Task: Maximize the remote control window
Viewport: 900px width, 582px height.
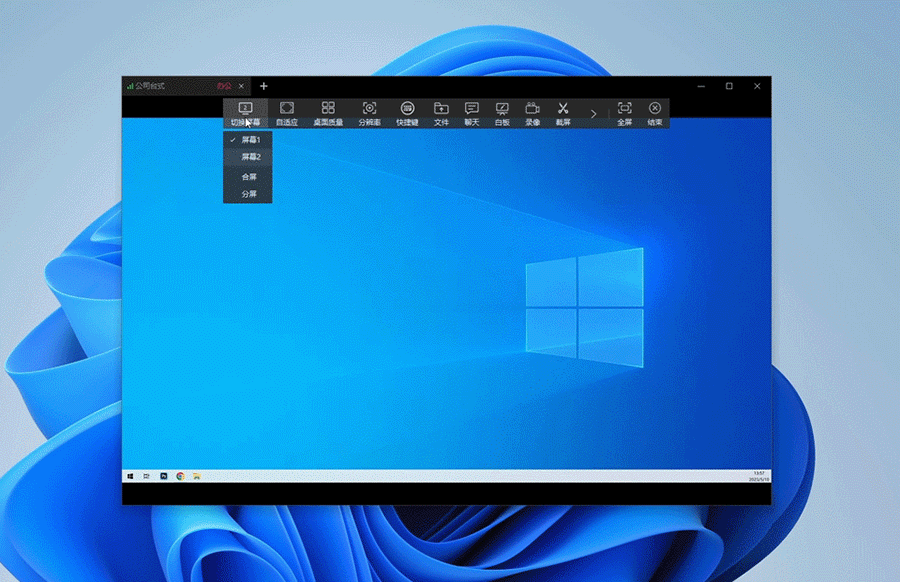Action: click(729, 86)
